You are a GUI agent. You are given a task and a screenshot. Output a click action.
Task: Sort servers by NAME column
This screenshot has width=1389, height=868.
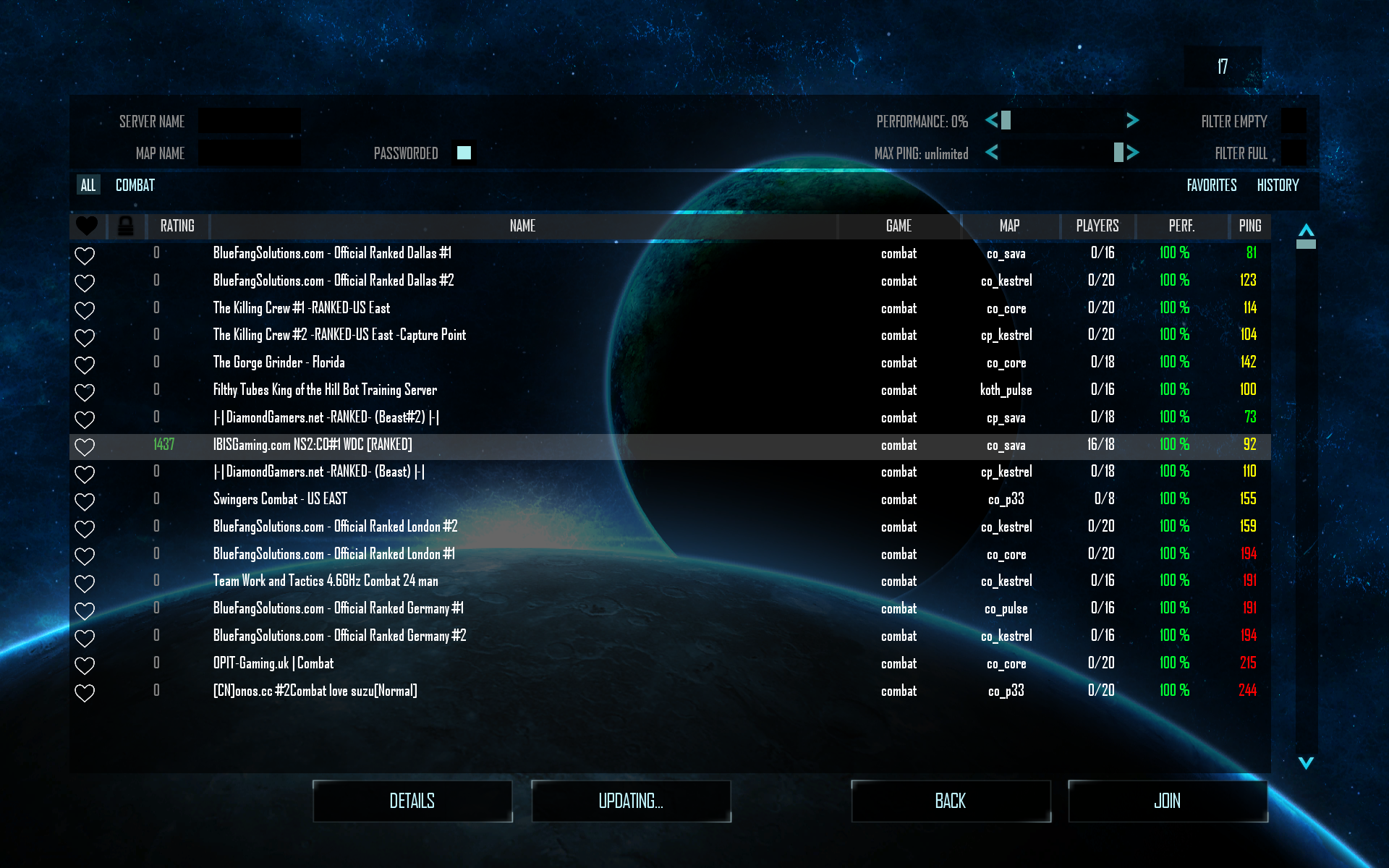pyautogui.click(x=523, y=226)
